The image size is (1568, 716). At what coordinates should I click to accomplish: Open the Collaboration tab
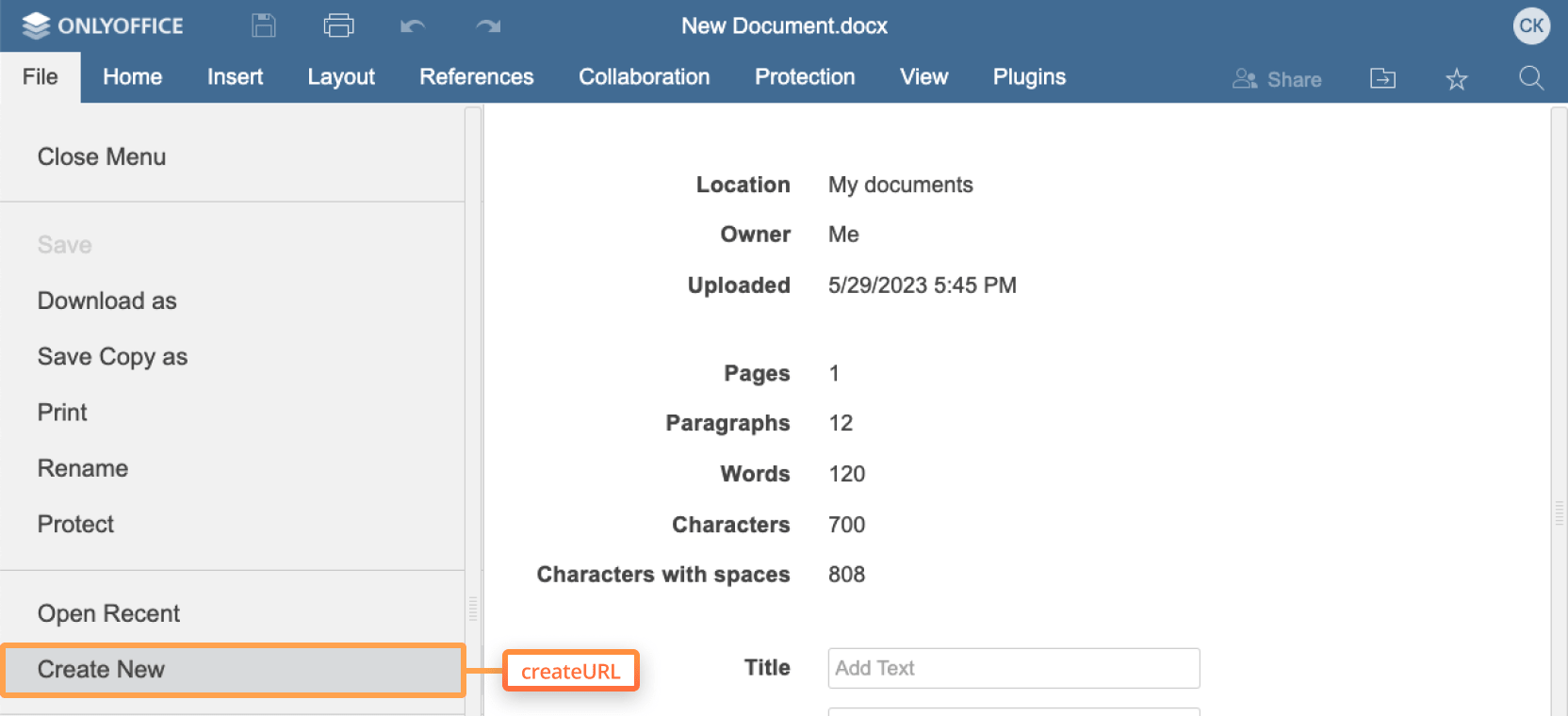click(645, 77)
